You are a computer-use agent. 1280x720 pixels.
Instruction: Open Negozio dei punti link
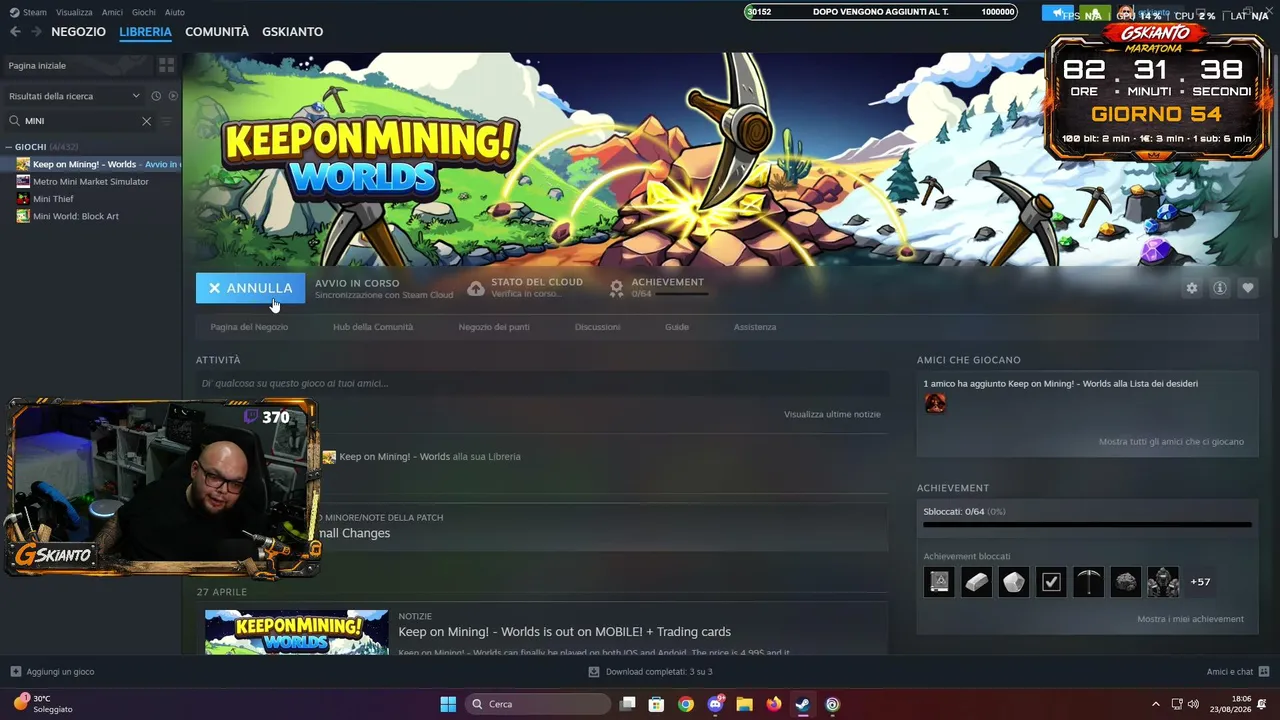click(x=494, y=327)
